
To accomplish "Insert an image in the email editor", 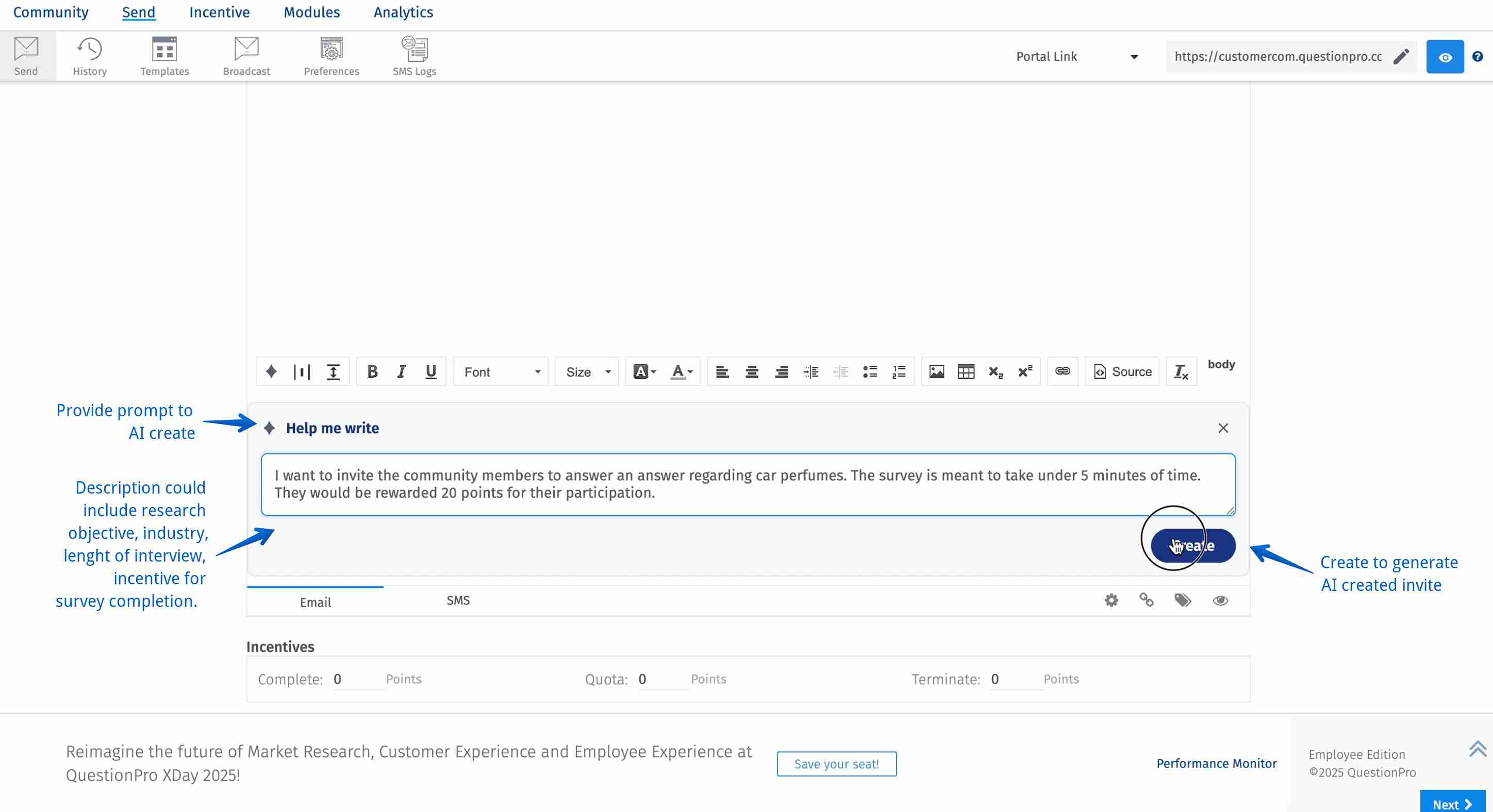I will click(936, 371).
